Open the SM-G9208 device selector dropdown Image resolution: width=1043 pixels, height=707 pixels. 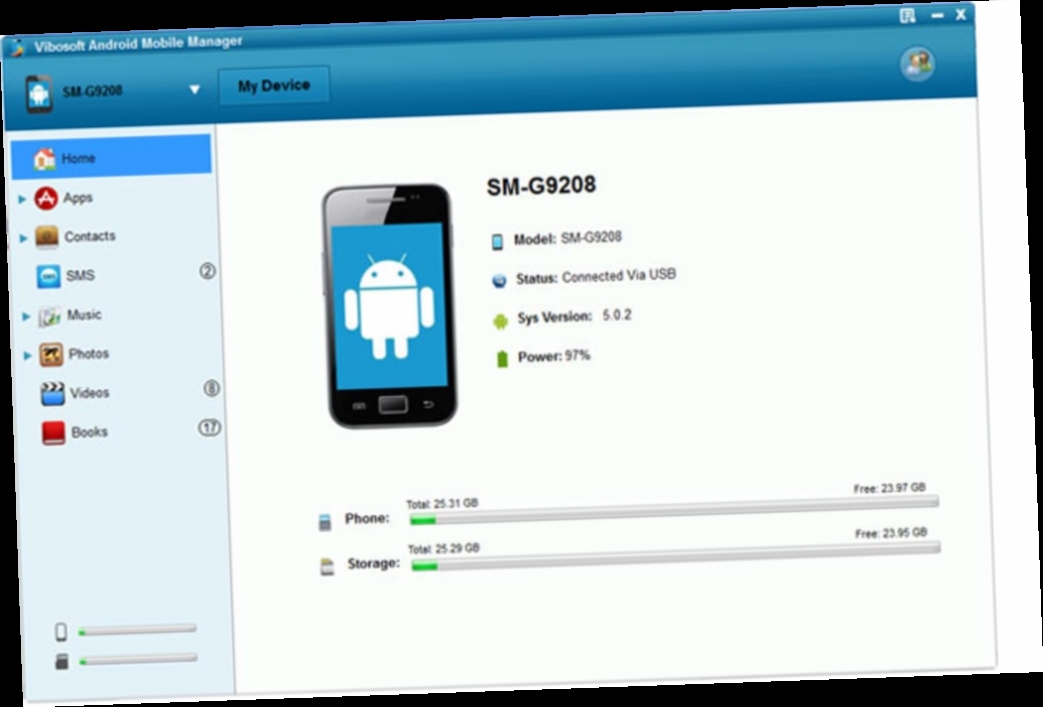[x=196, y=87]
